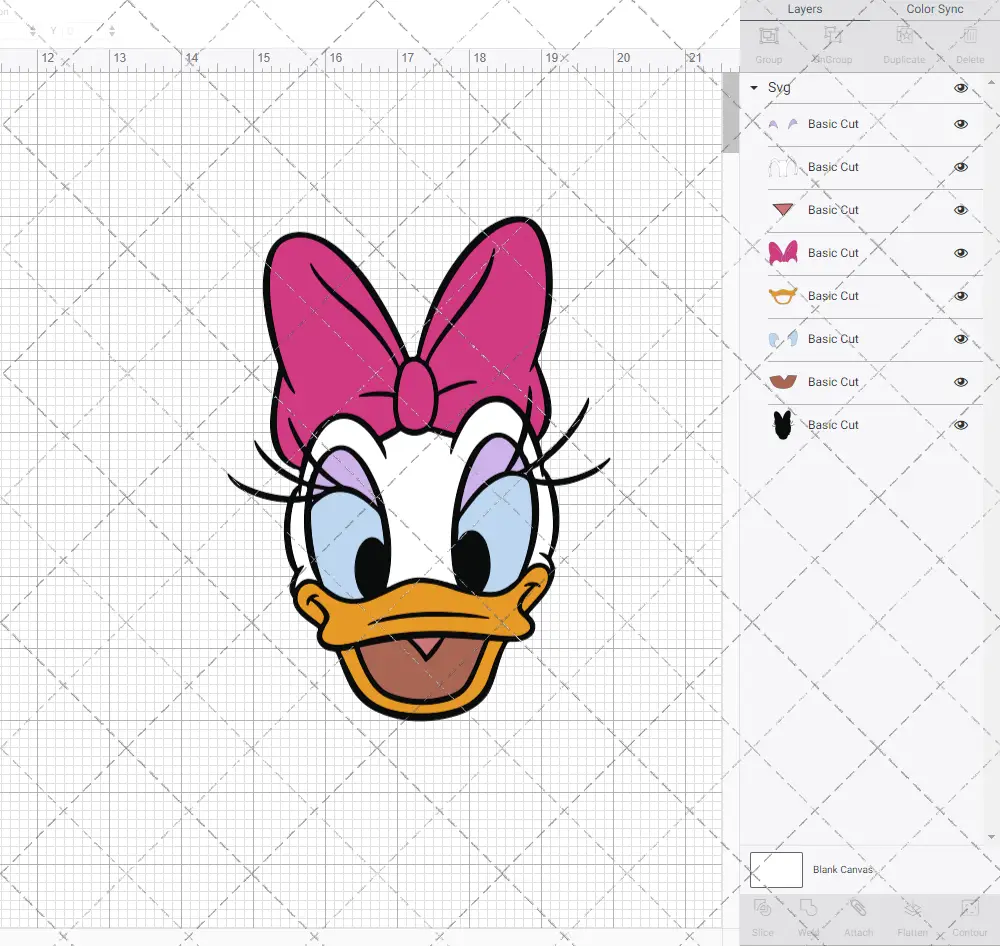Viewport: 1000px width, 946px height.
Task: Select the Weld tool
Action: pyautogui.click(x=808, y=908)
